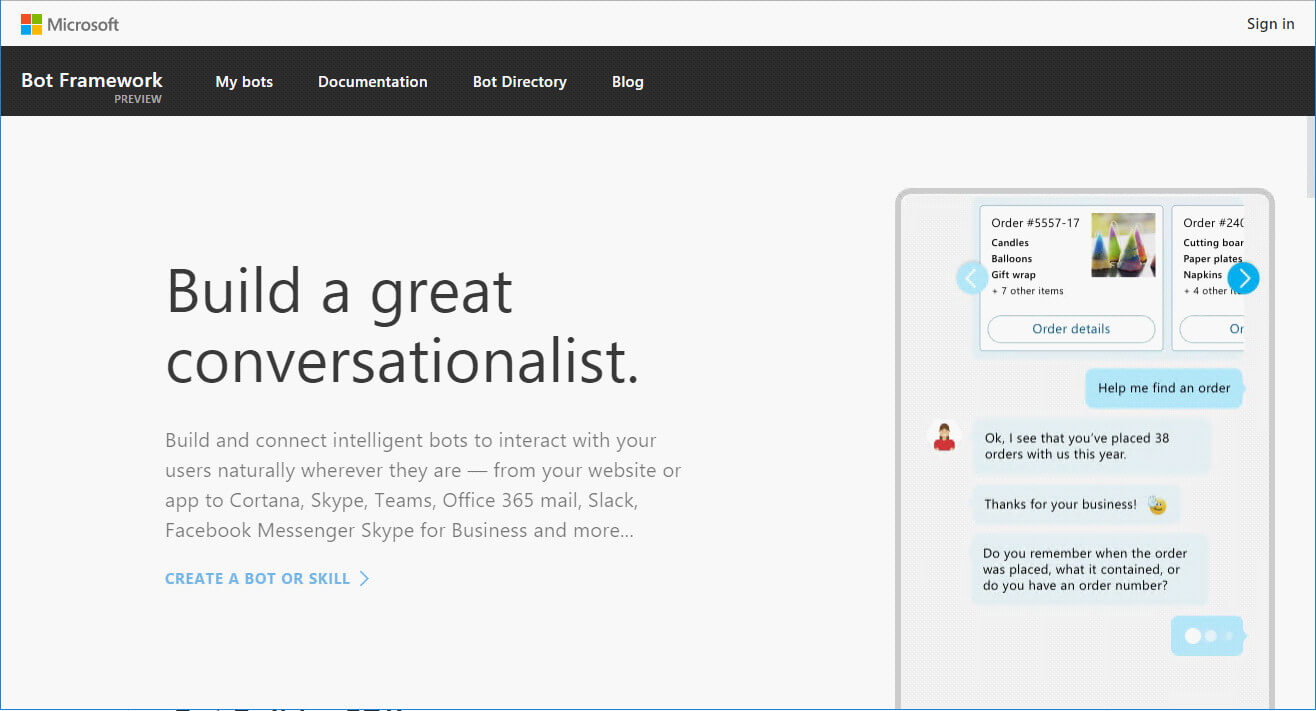The height and width of the screenshot is (711, 1316).
Task: Show next order card with right arrow
Action: (1243, 277)
